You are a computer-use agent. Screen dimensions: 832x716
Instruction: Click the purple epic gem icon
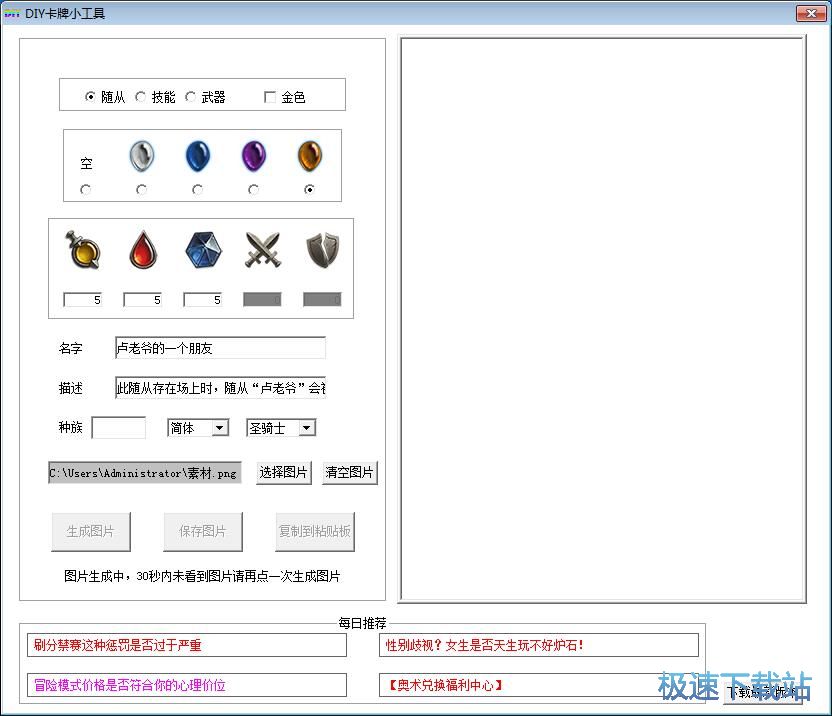pyautogui.click(x=254, y=157)
